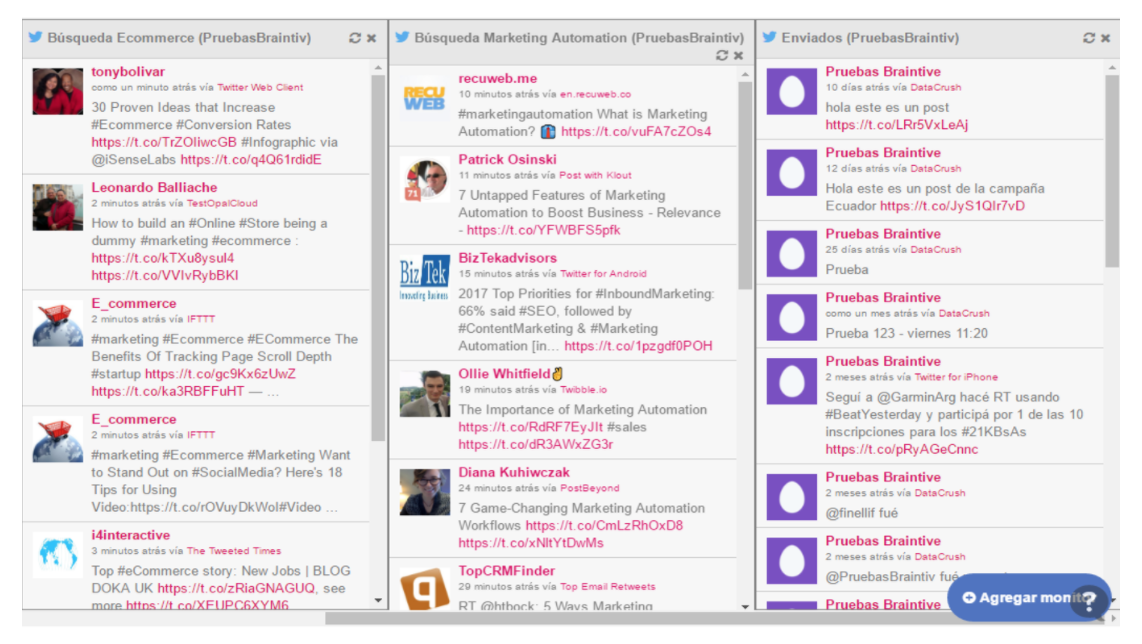Click the bottom horizontal scrollbar
1142x644 pixels.
point(714,619)
